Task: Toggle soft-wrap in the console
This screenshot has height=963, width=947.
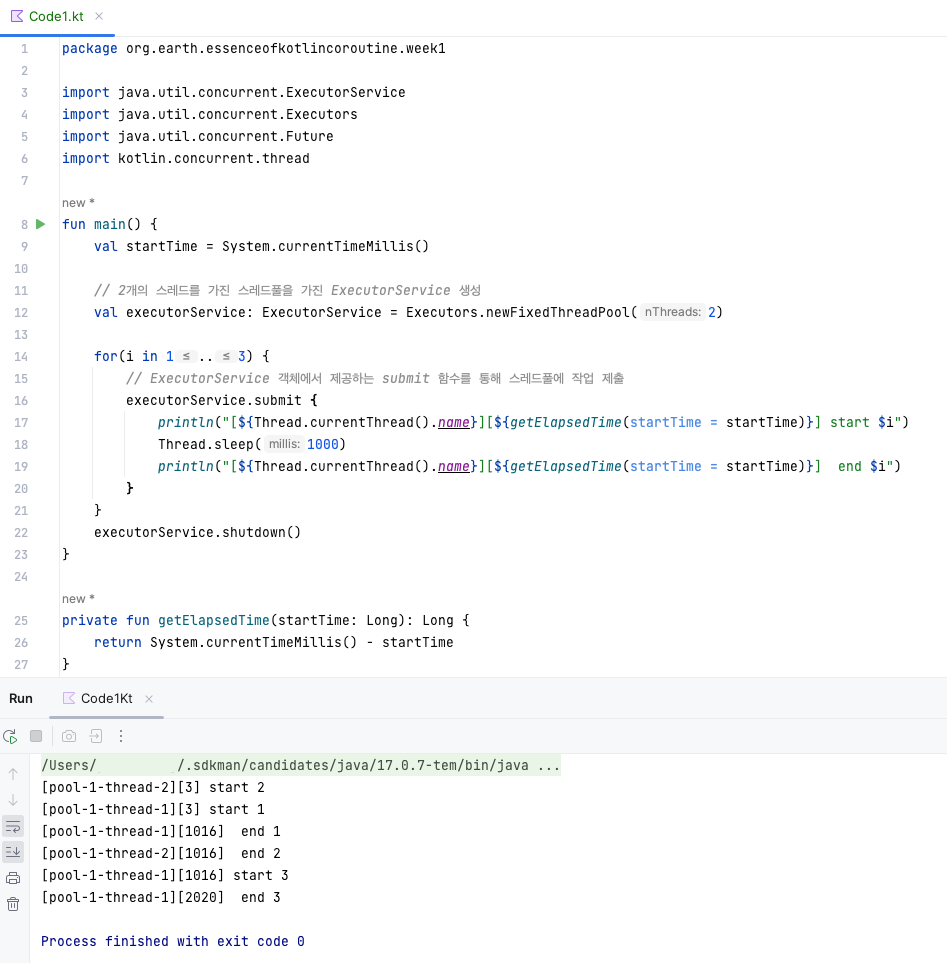Action: 12,826
